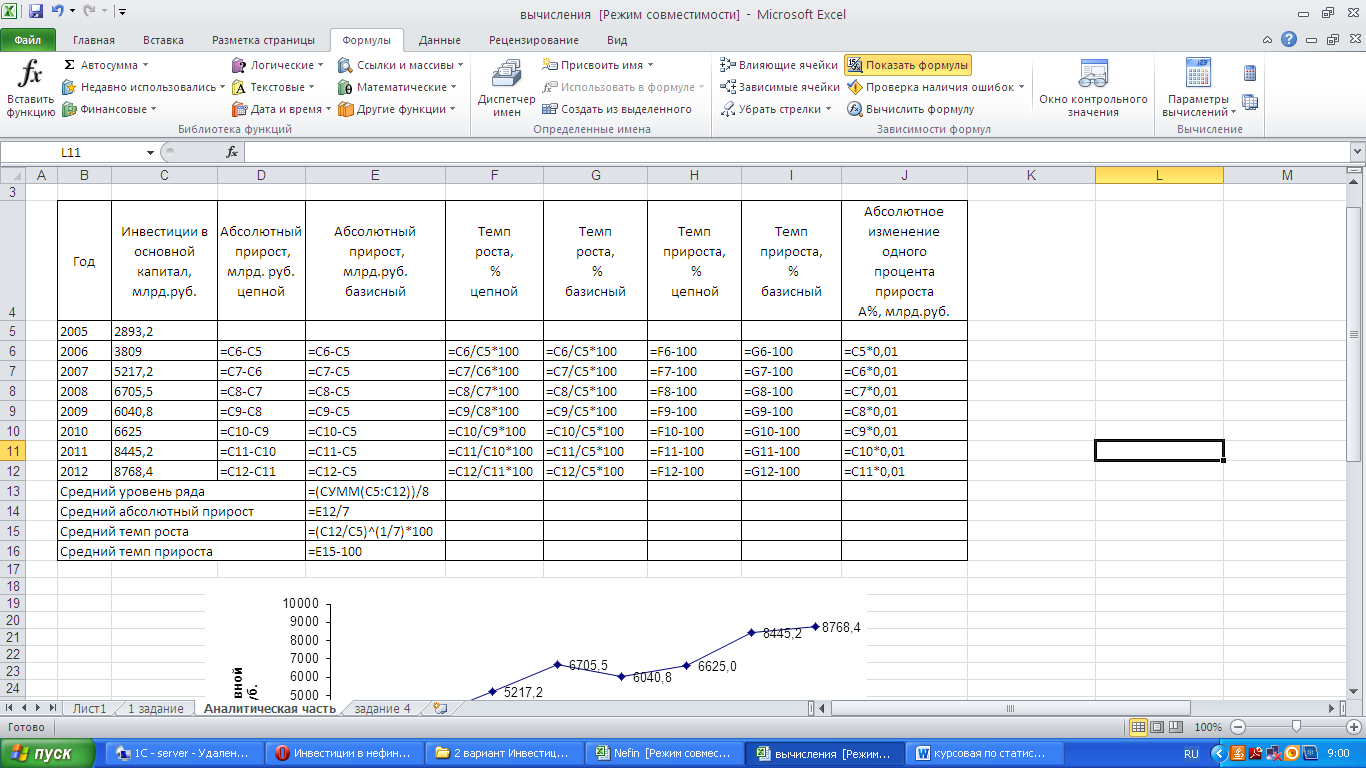Click Zoom Out minus button
The height and width of the screenshot is (768, 1366).
click(1239, 727)
